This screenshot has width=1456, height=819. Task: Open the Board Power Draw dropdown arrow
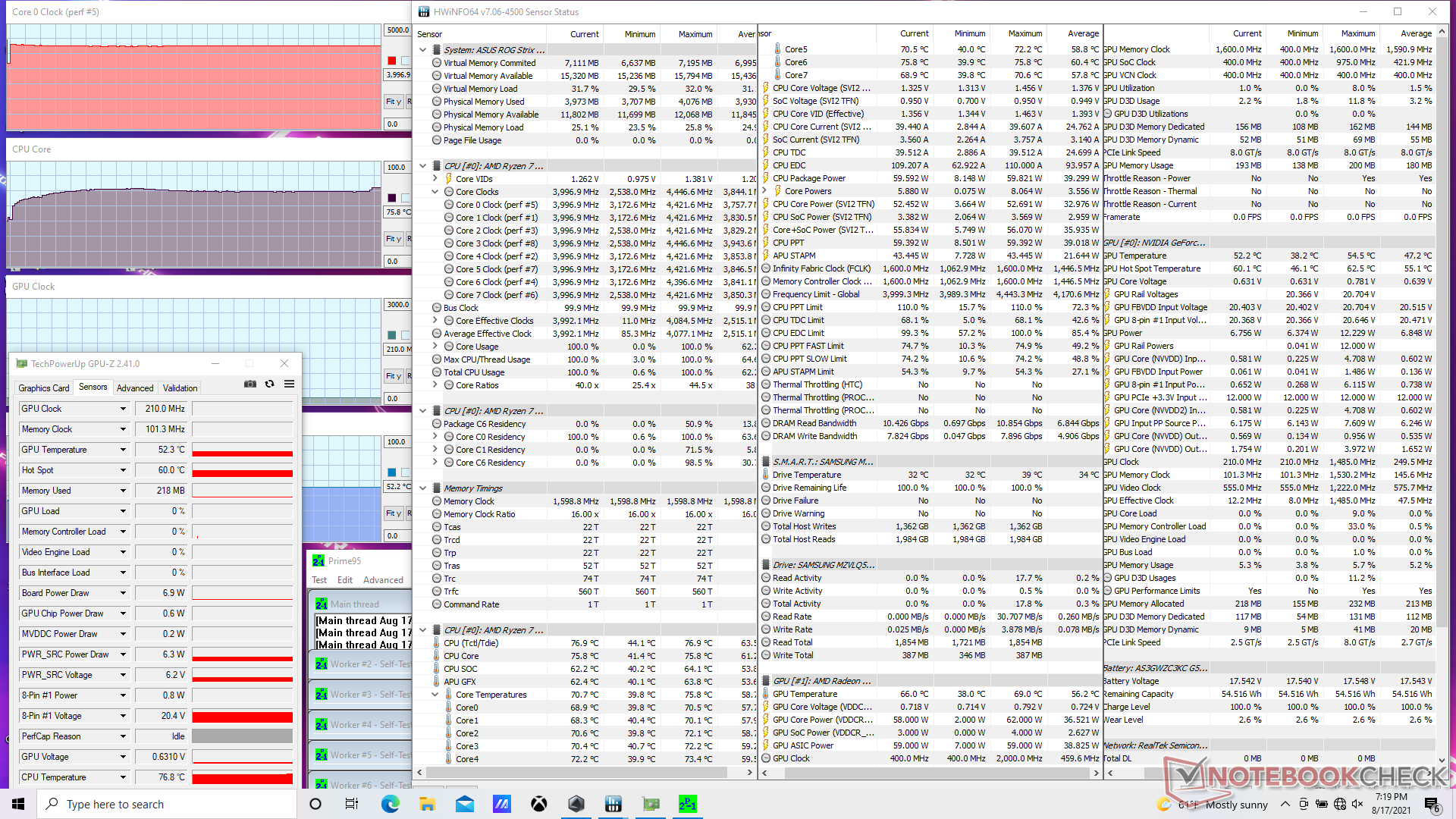point(123,593)
